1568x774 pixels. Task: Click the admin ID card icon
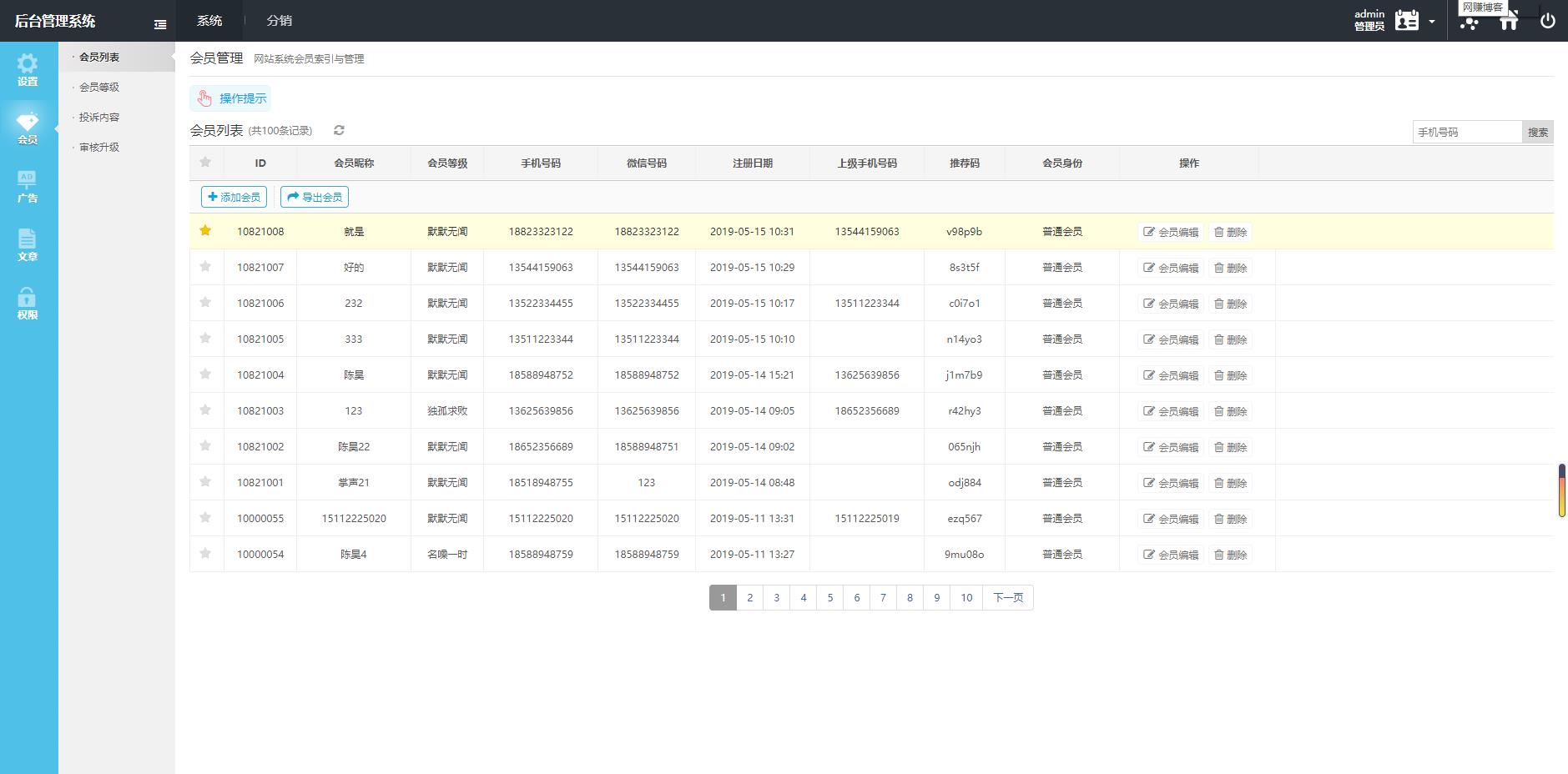coord(1407,21)
